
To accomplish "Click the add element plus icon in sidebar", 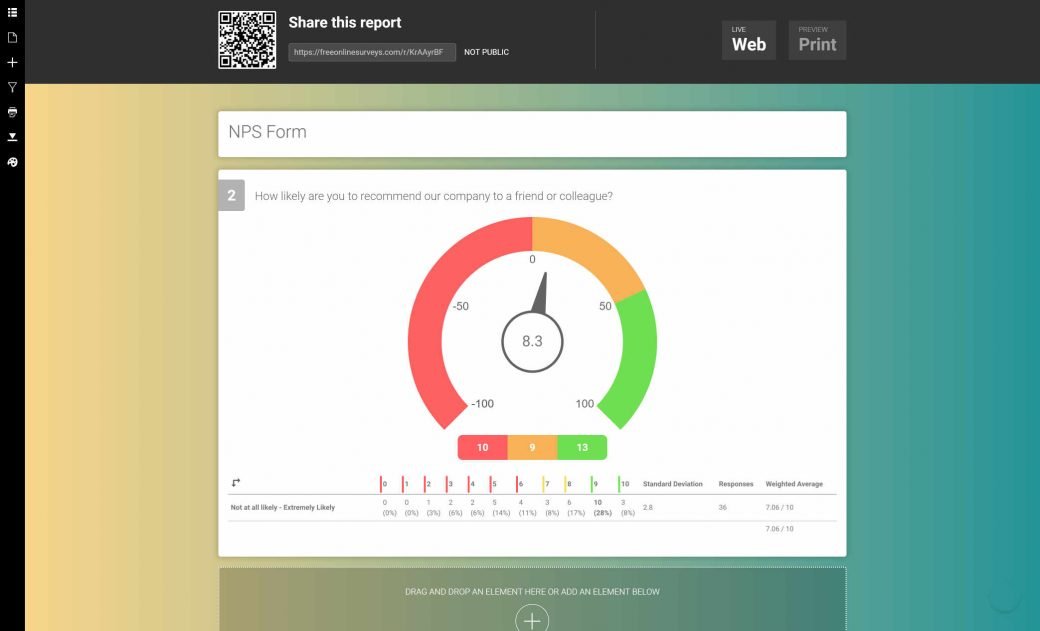I will point(12,62).
